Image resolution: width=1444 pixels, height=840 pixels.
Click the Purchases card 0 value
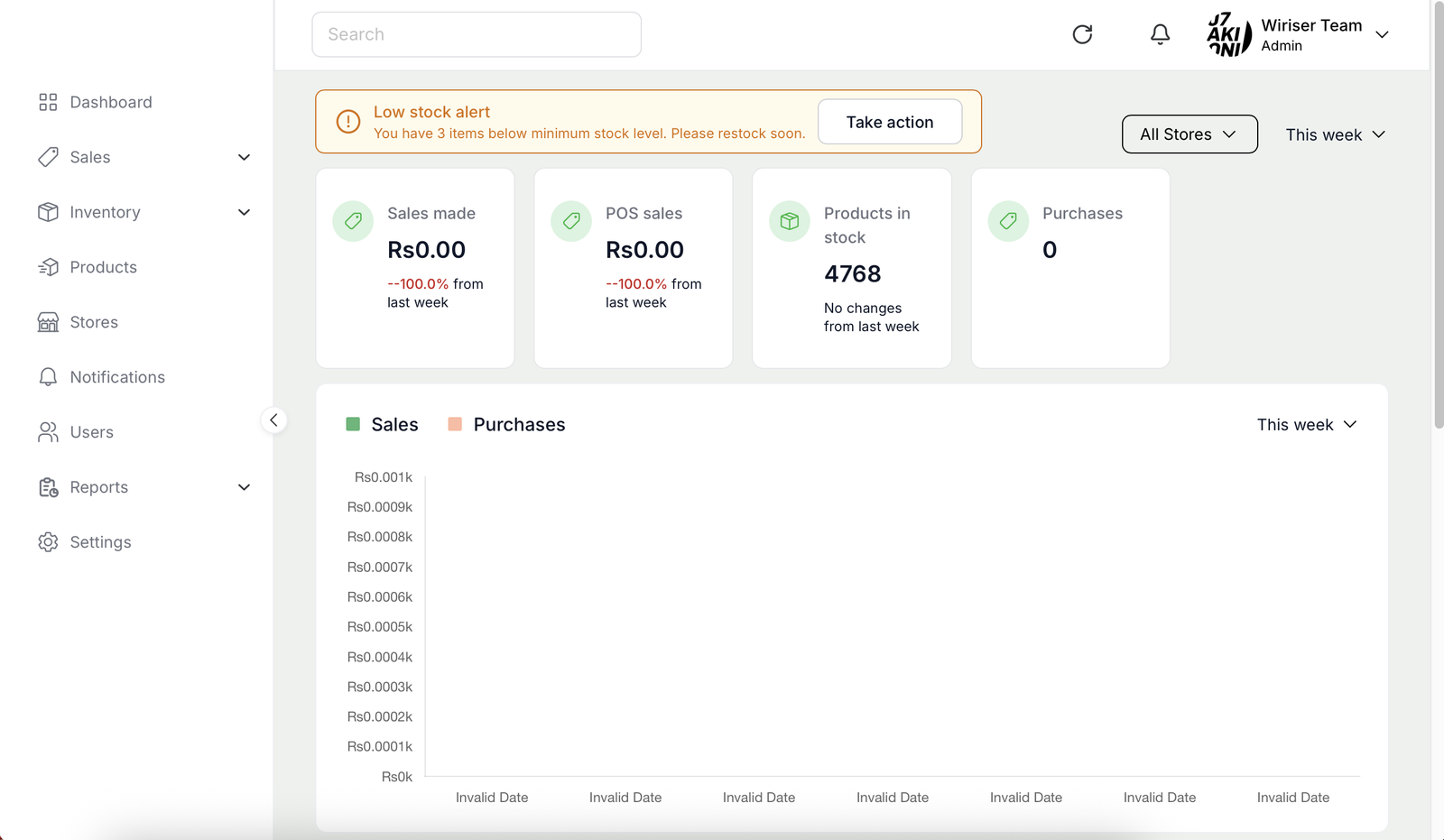1050,250
